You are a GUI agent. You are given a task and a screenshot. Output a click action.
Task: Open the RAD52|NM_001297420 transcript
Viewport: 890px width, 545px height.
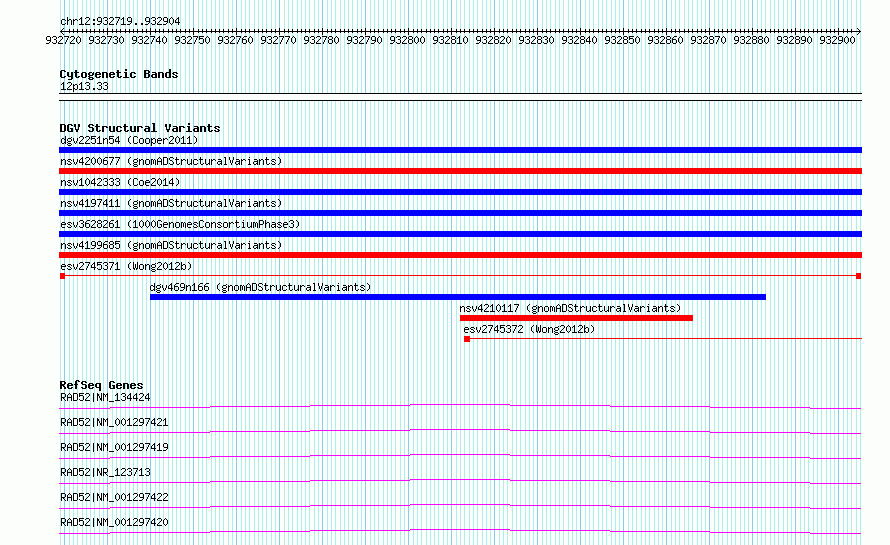(x=114, y=522)
